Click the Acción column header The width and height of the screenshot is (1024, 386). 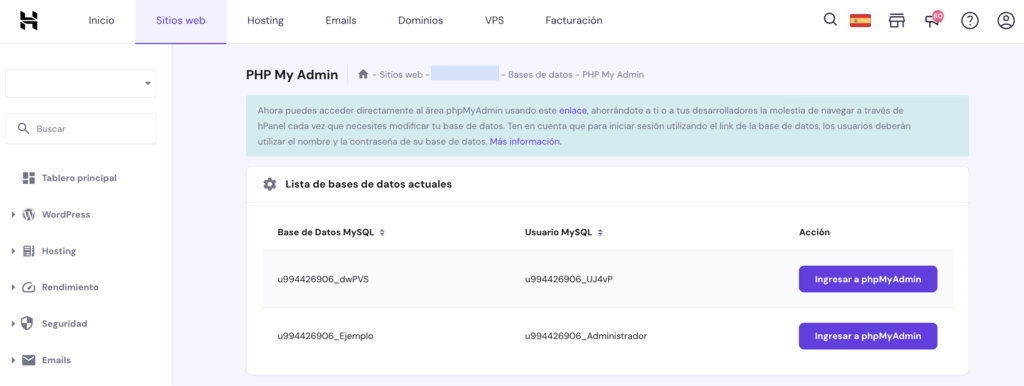814,233
